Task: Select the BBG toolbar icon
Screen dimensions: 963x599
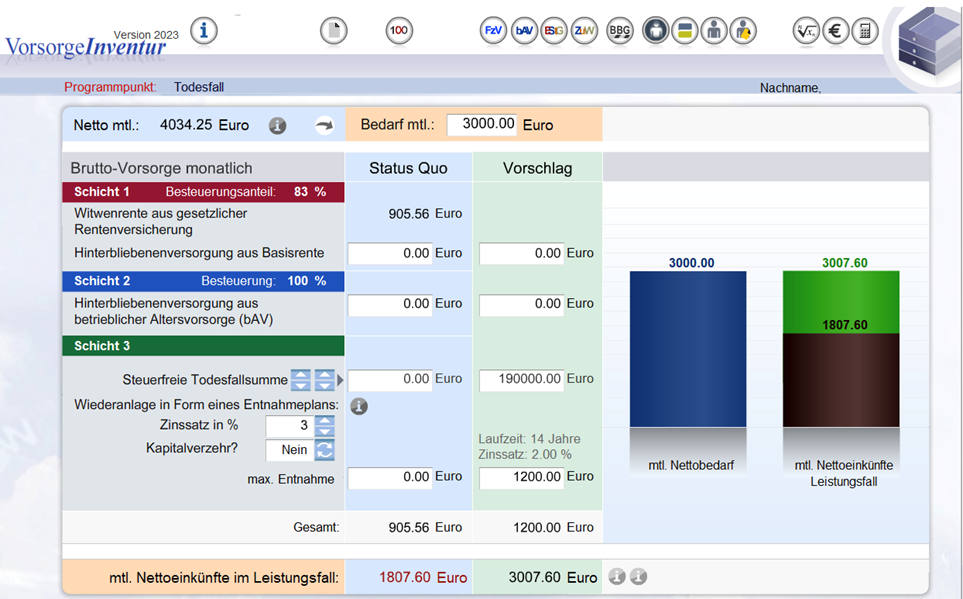Action: tap(620, 31)
